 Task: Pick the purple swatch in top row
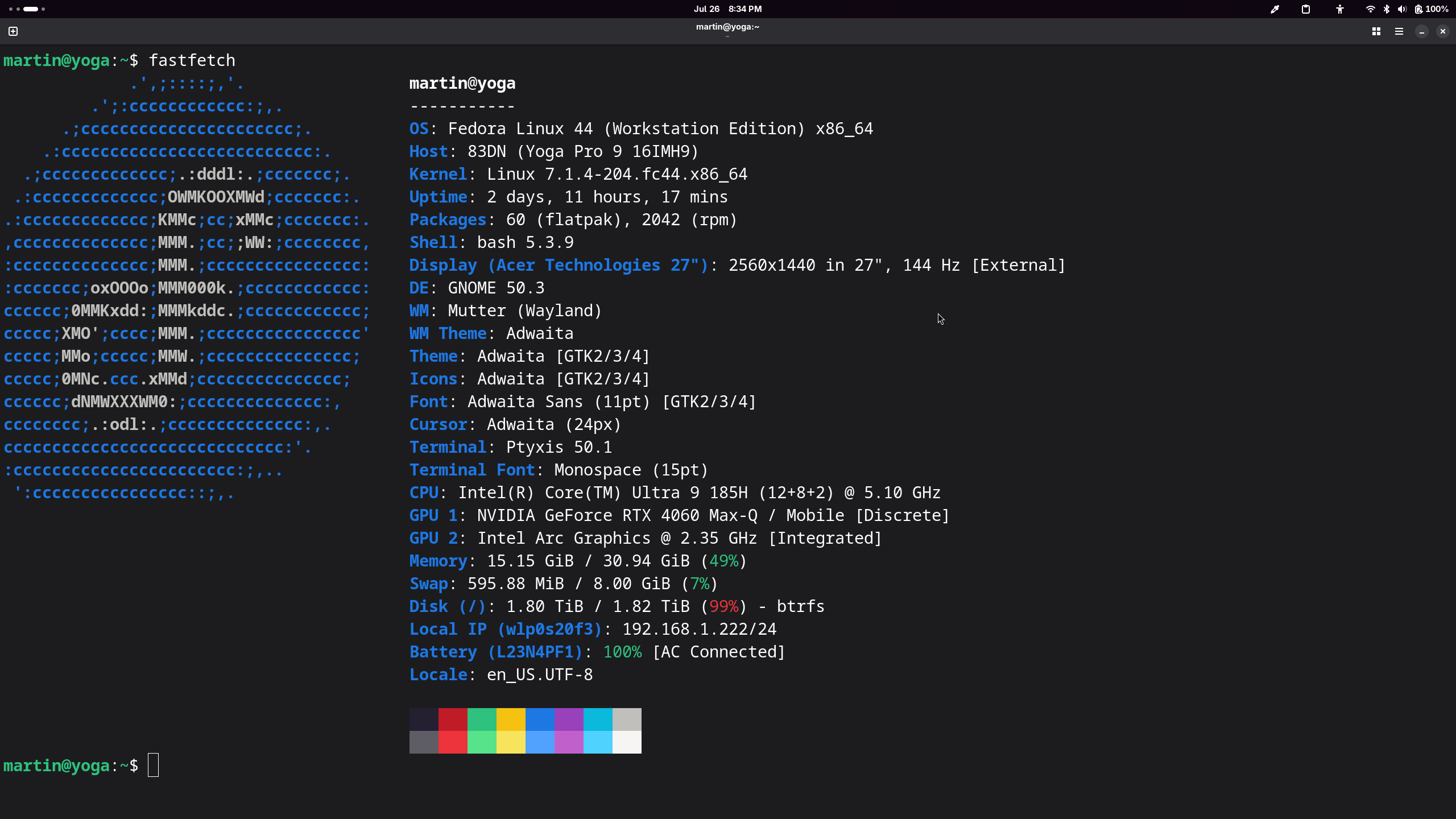569,719
